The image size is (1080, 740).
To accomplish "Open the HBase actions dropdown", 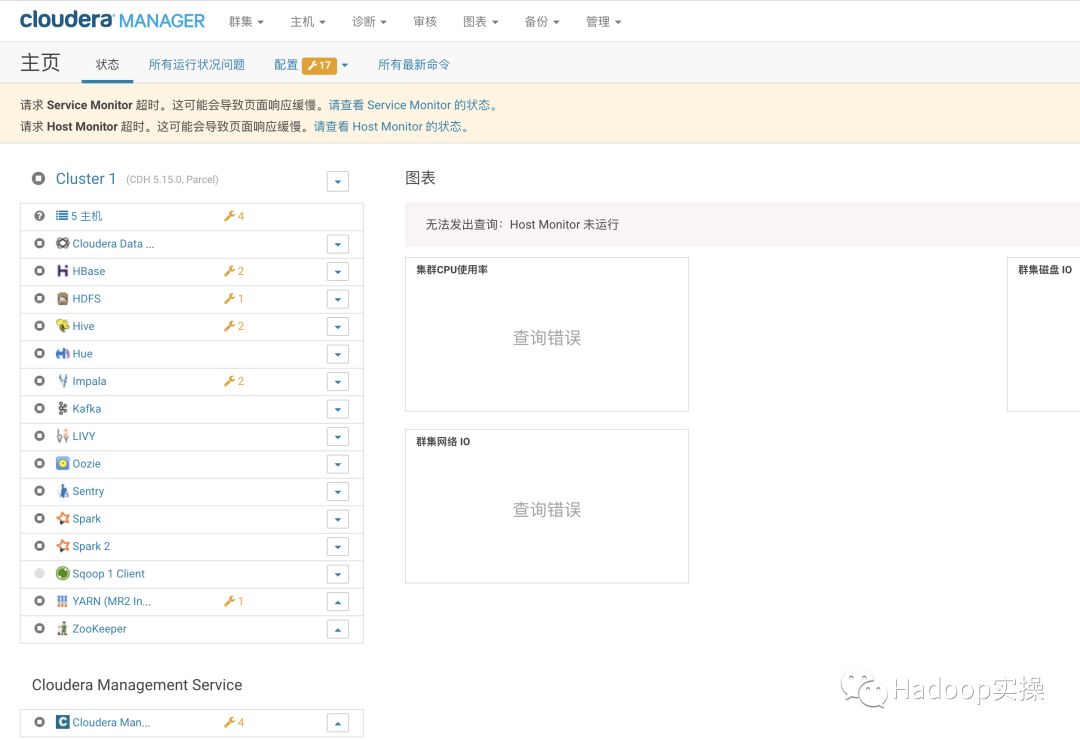I will coord(338,271).
